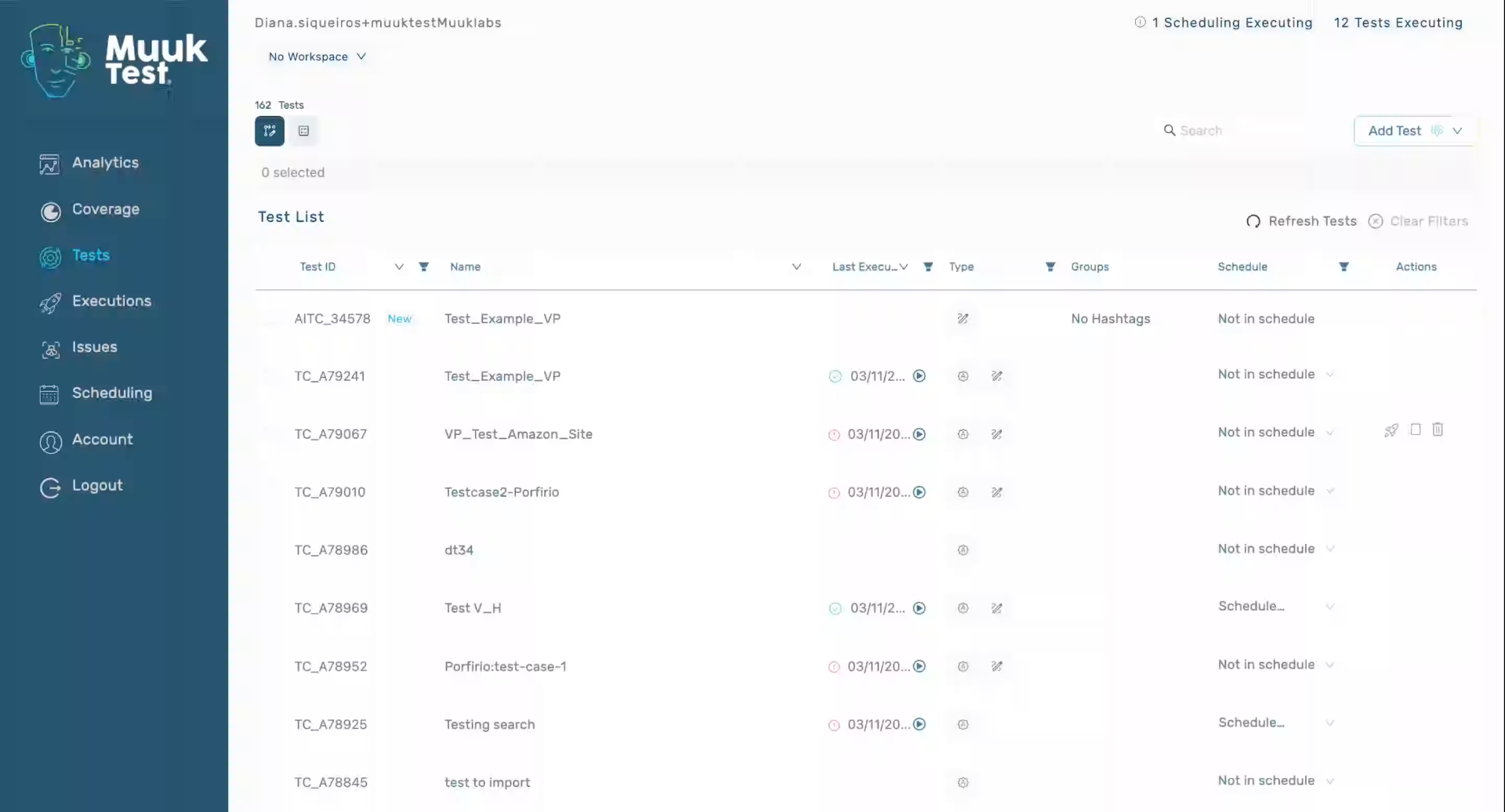This screenshot has width=1505, height=812.
Task: Click the pencil type icon for TC_A79241
Action: click(997, 376)
